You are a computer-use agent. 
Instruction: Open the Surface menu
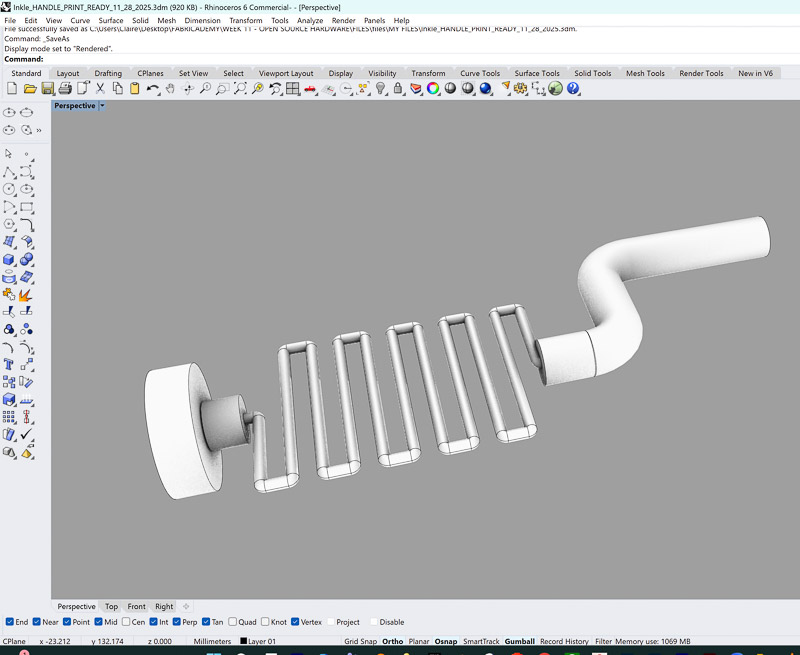coord(110,20)
